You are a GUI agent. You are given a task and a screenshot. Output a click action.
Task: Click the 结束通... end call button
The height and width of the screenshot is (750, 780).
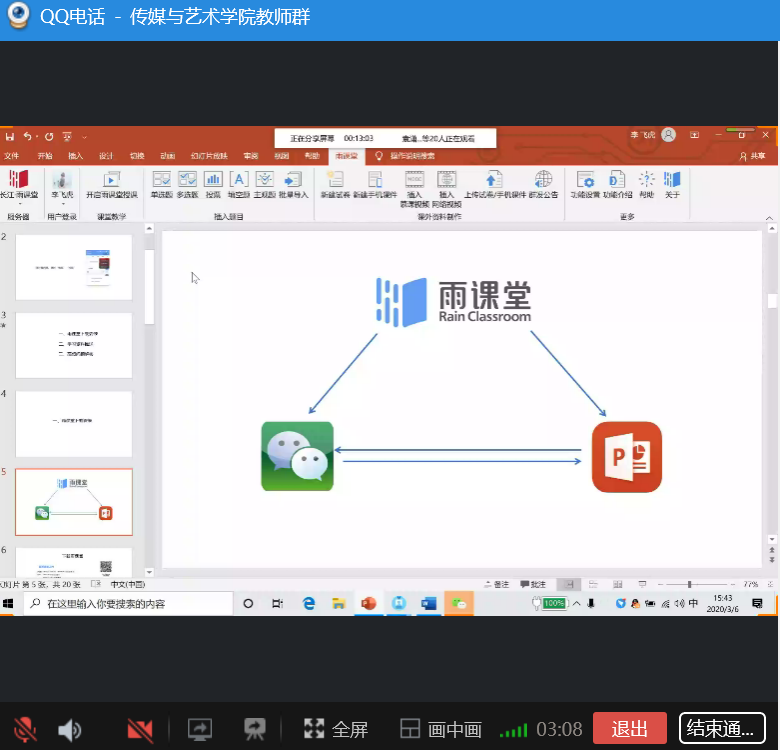(x=722, y=729)
